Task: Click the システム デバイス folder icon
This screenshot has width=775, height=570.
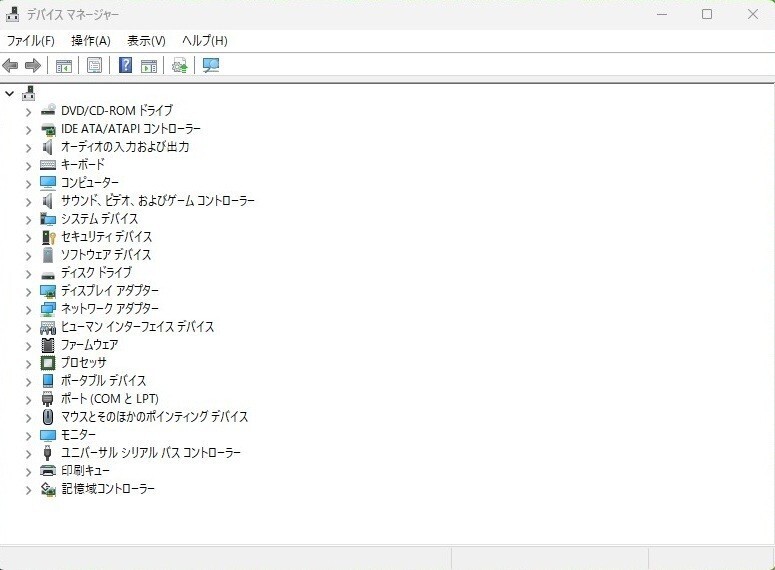Action: [48, 219]
